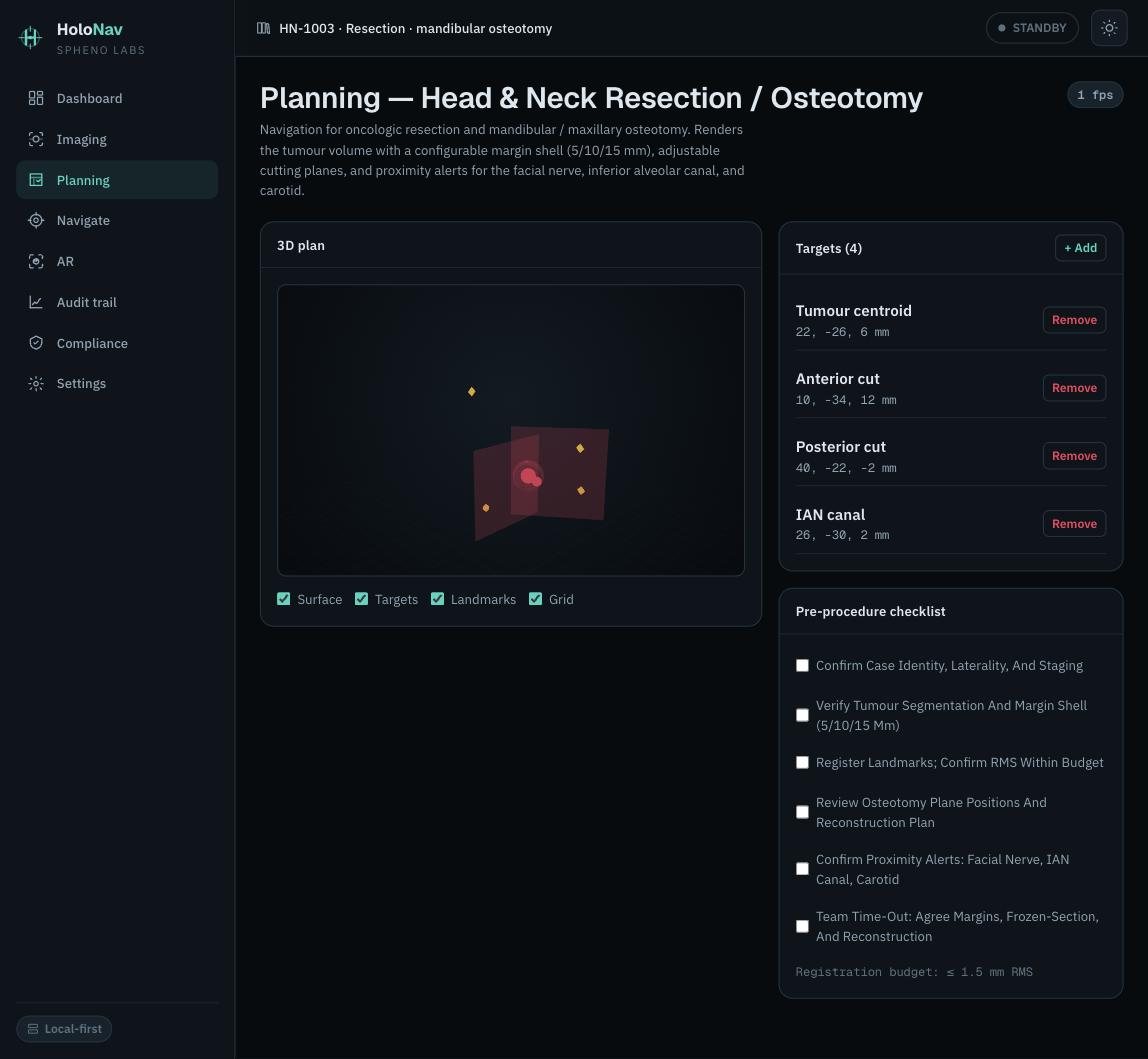Check Register Landmarks; Confirm RMS Within Budget
The height and width of the screenshot is (1059, 1148).
point(802,762)
